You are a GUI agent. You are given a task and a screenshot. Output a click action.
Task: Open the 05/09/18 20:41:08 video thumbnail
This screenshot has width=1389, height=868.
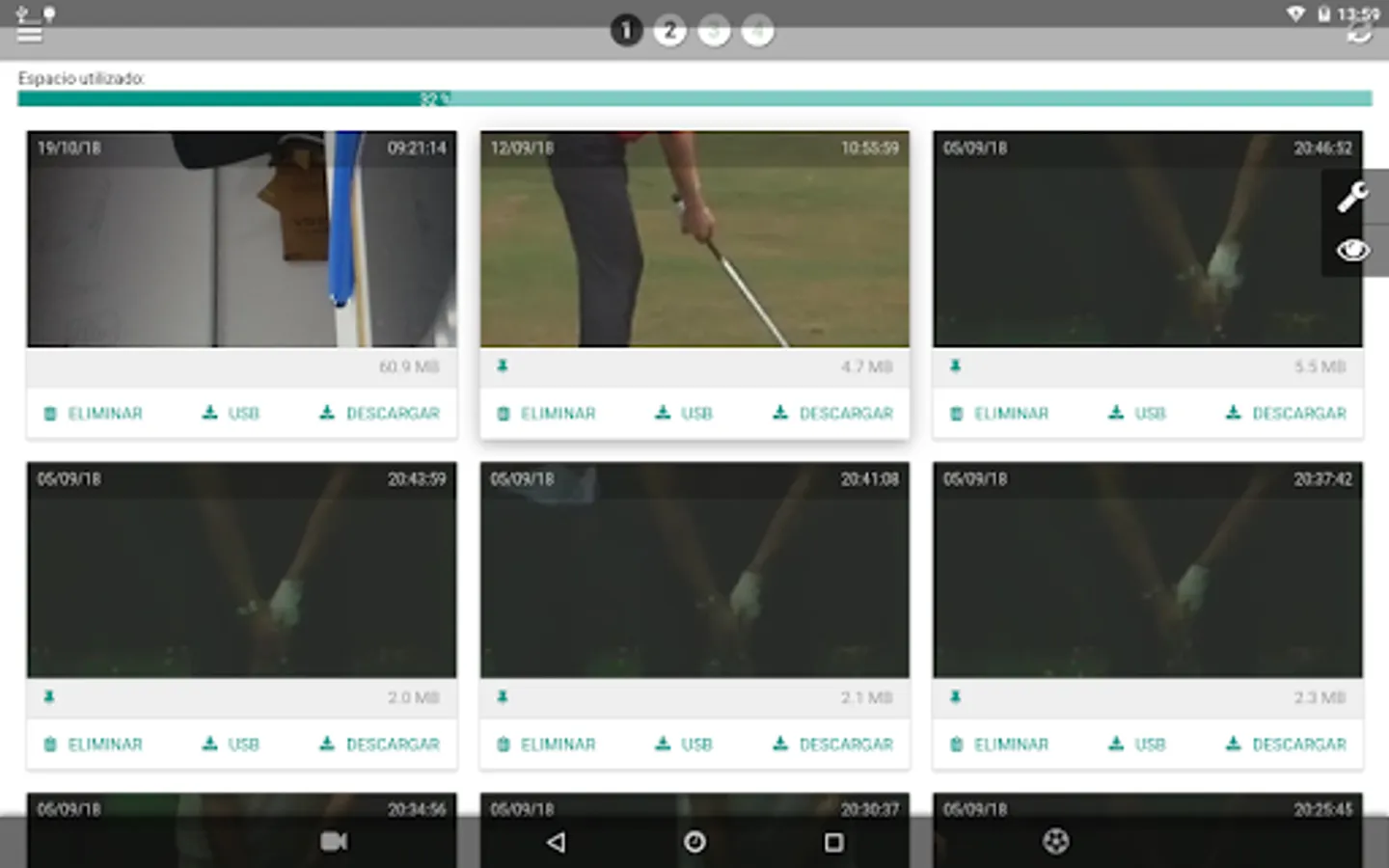pos(694,570)
